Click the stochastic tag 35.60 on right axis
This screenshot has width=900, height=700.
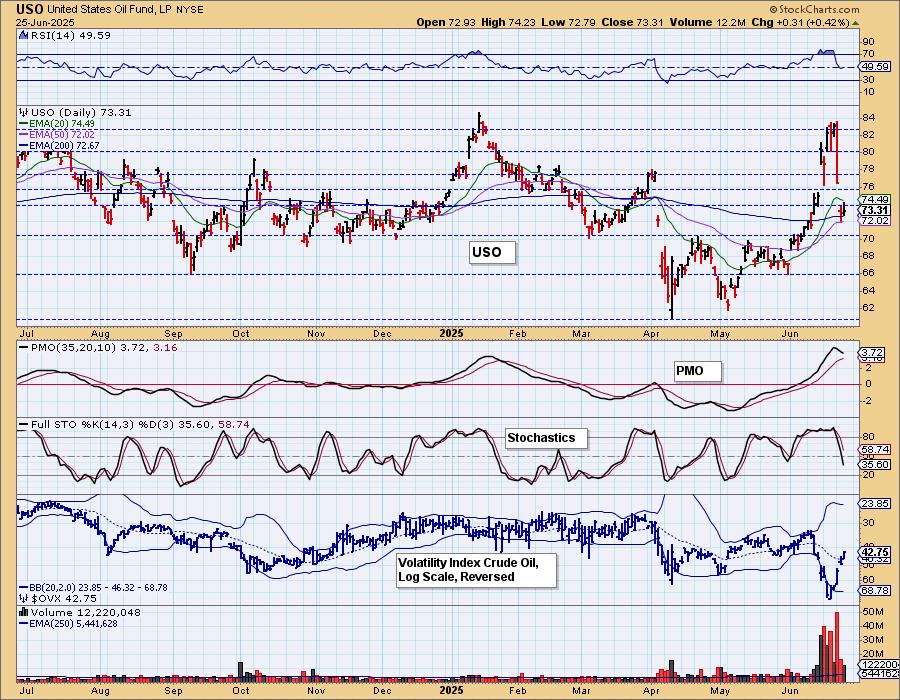click(x=876, y=464)
